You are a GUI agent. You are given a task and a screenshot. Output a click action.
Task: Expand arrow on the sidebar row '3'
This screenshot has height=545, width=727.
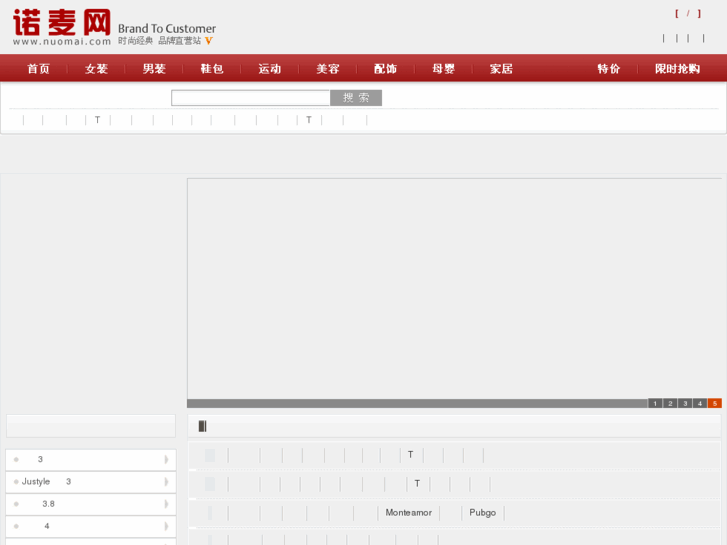click(x=166, y=460)
